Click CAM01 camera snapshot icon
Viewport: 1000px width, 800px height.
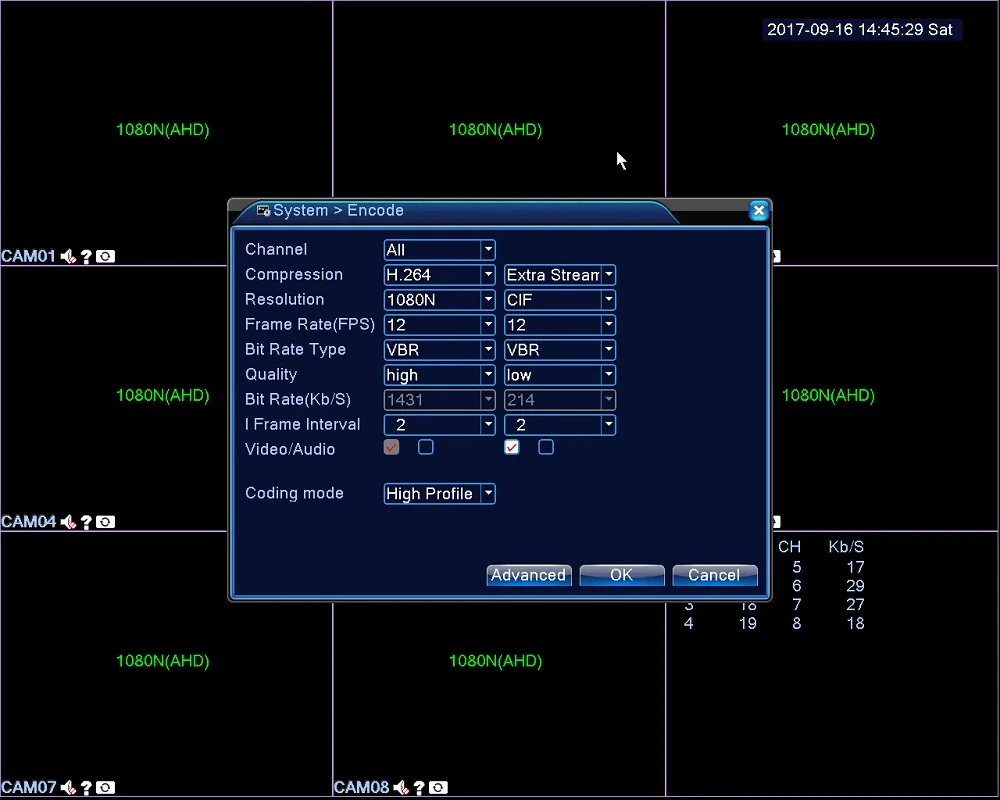[105, 256]
